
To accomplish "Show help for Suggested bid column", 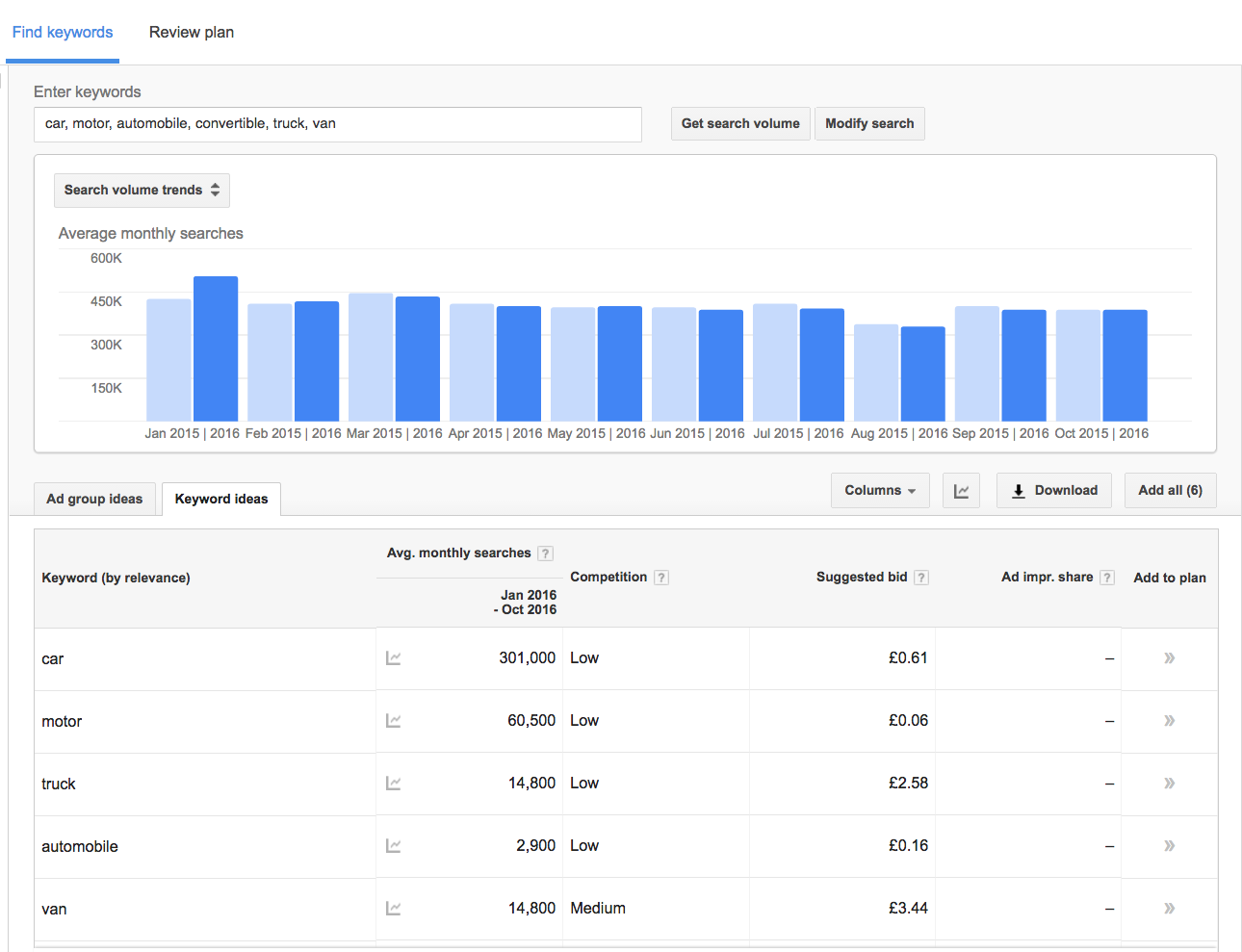I will (921, 578).
